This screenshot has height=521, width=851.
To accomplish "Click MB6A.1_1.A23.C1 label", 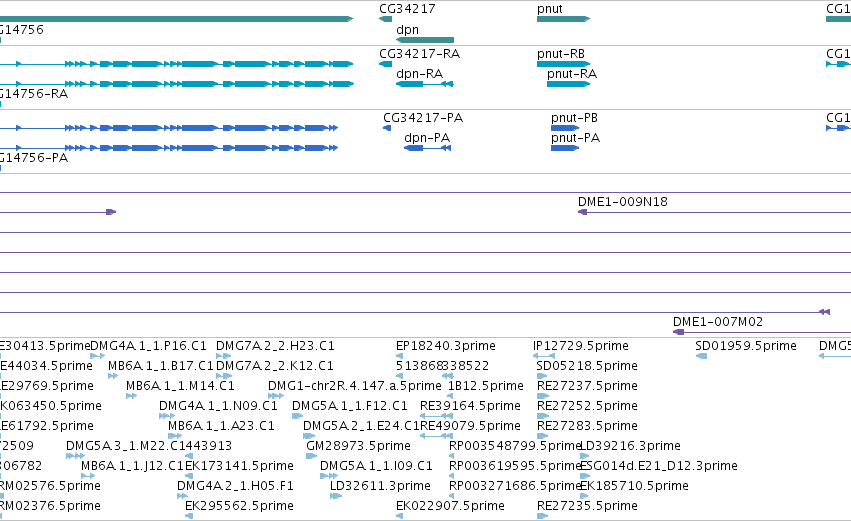I will click(x=221, y=426).
